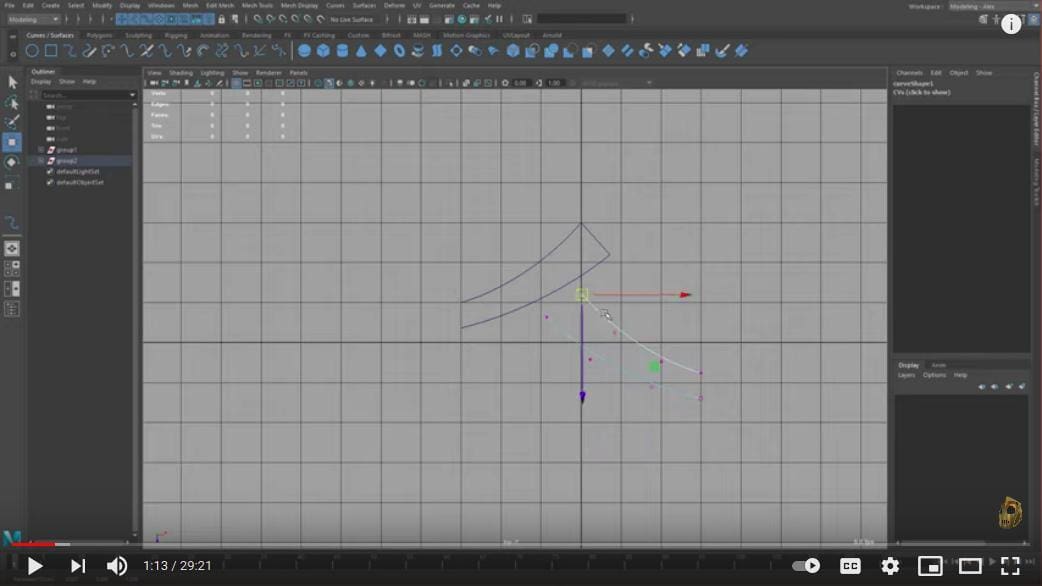
Task: Open YouTube video settings gear
Action: pyautogui.click(x=890, y=565)
